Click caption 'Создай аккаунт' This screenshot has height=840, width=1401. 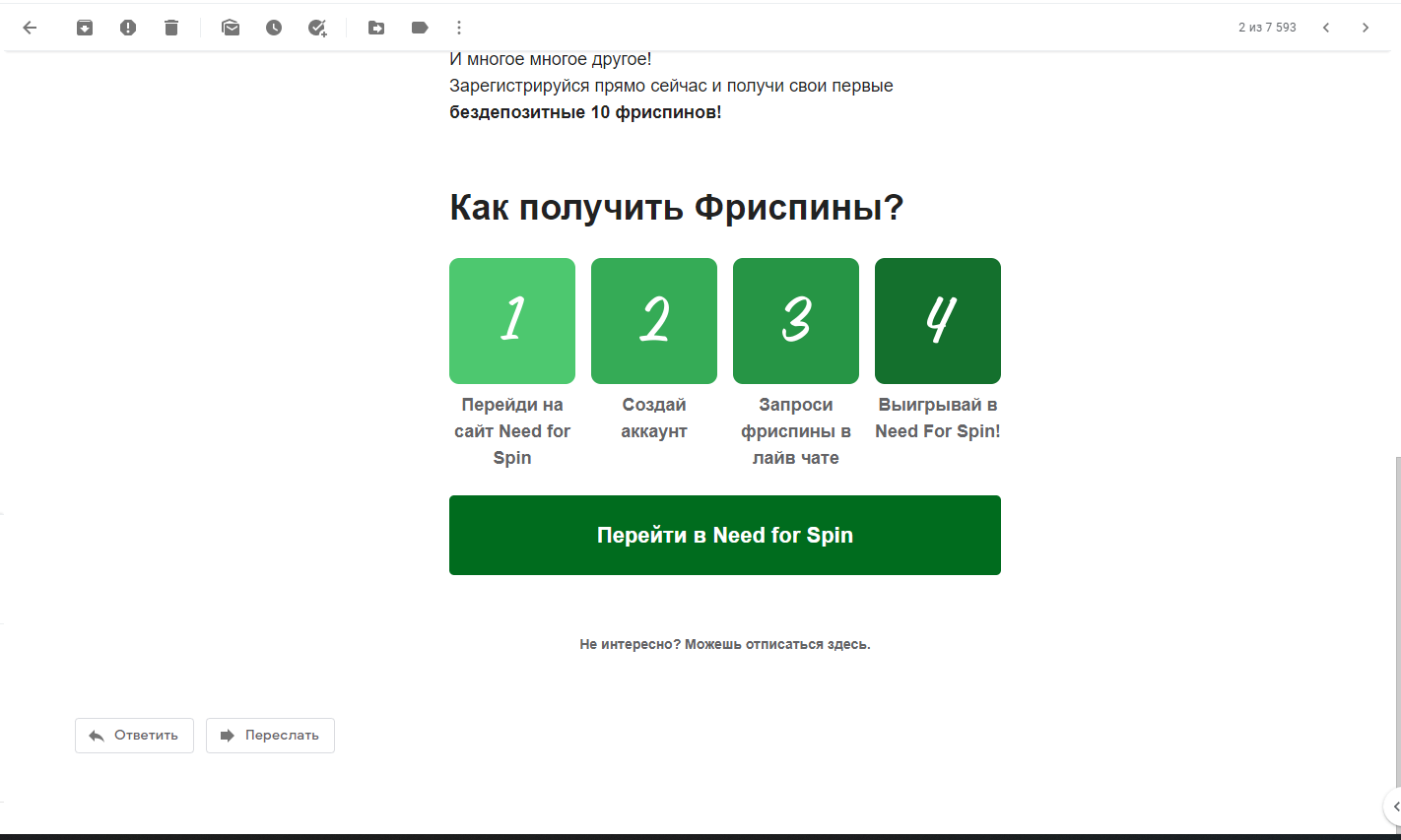point(654,418)
